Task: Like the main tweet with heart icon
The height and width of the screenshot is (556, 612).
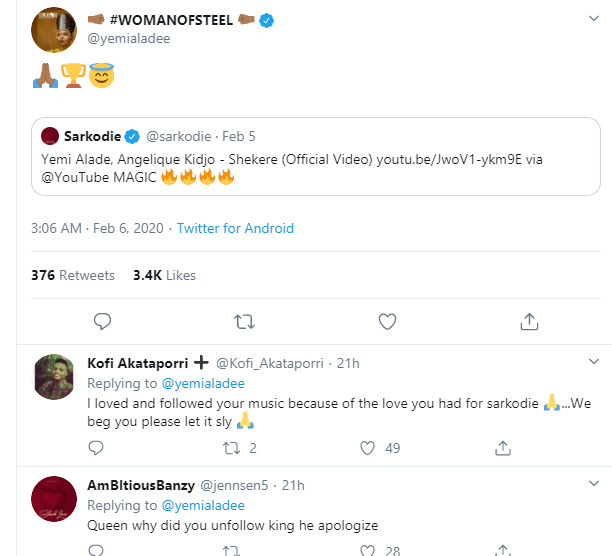Action: click(388, 321)
